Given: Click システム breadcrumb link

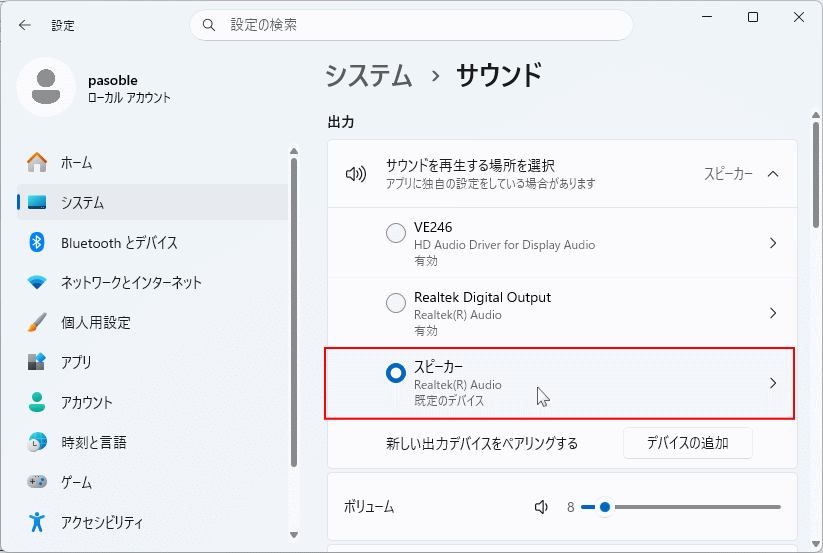Looking at the screenshot, I should (x=368, y=75).
